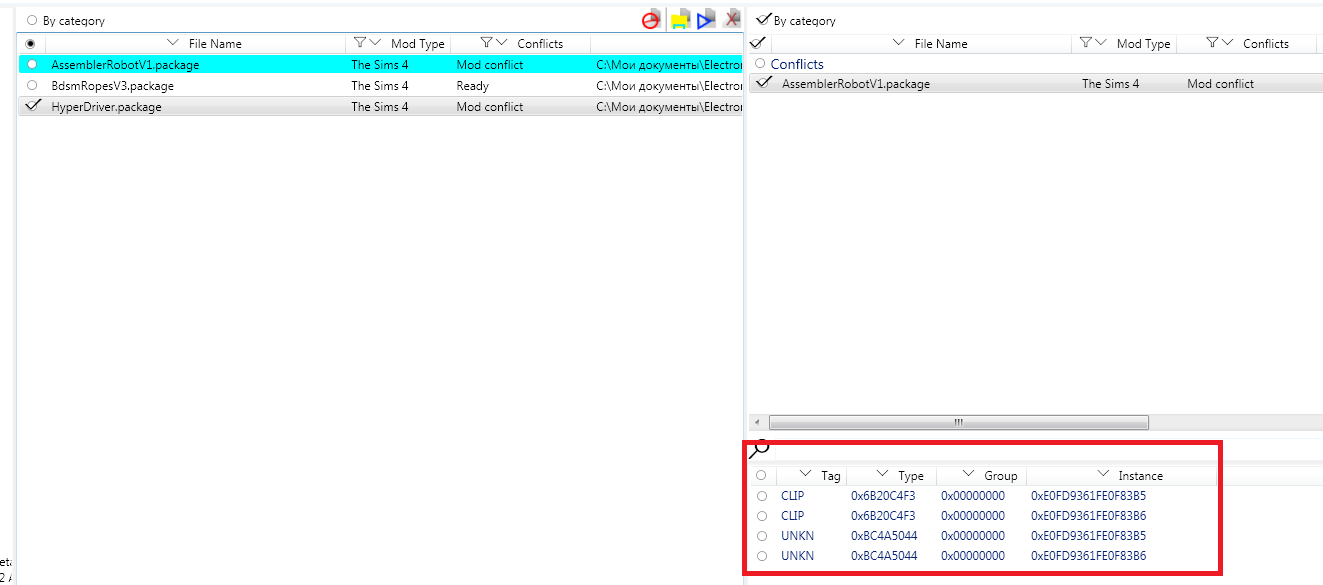Screen dimensions: 1323x585
Task: Click the Conflicts filter funnel in right pane
Action: [1213, 43]
